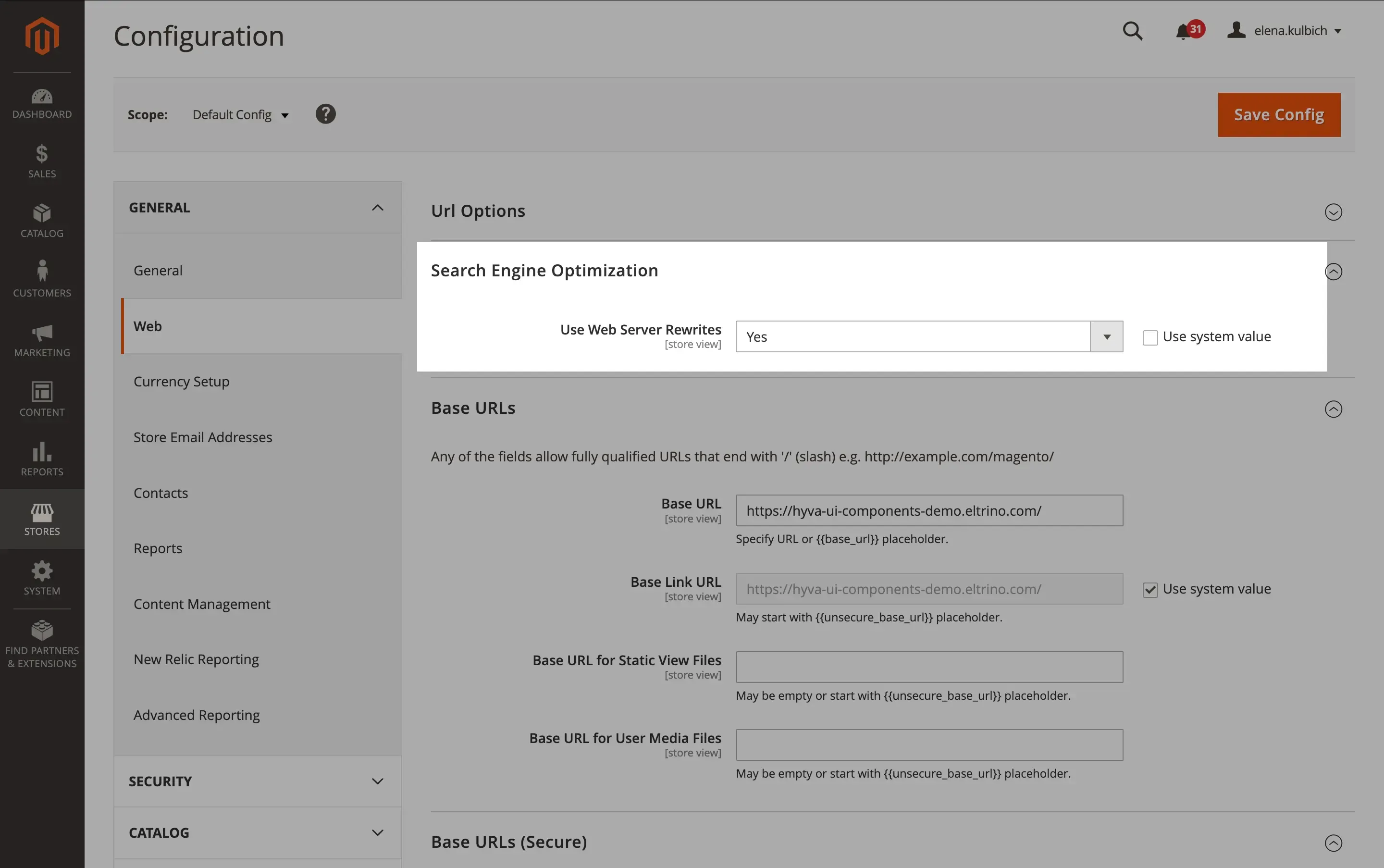Open Find Partners & Extensions icon
The width and height of the screenshot is (1384, 868).
42,637
